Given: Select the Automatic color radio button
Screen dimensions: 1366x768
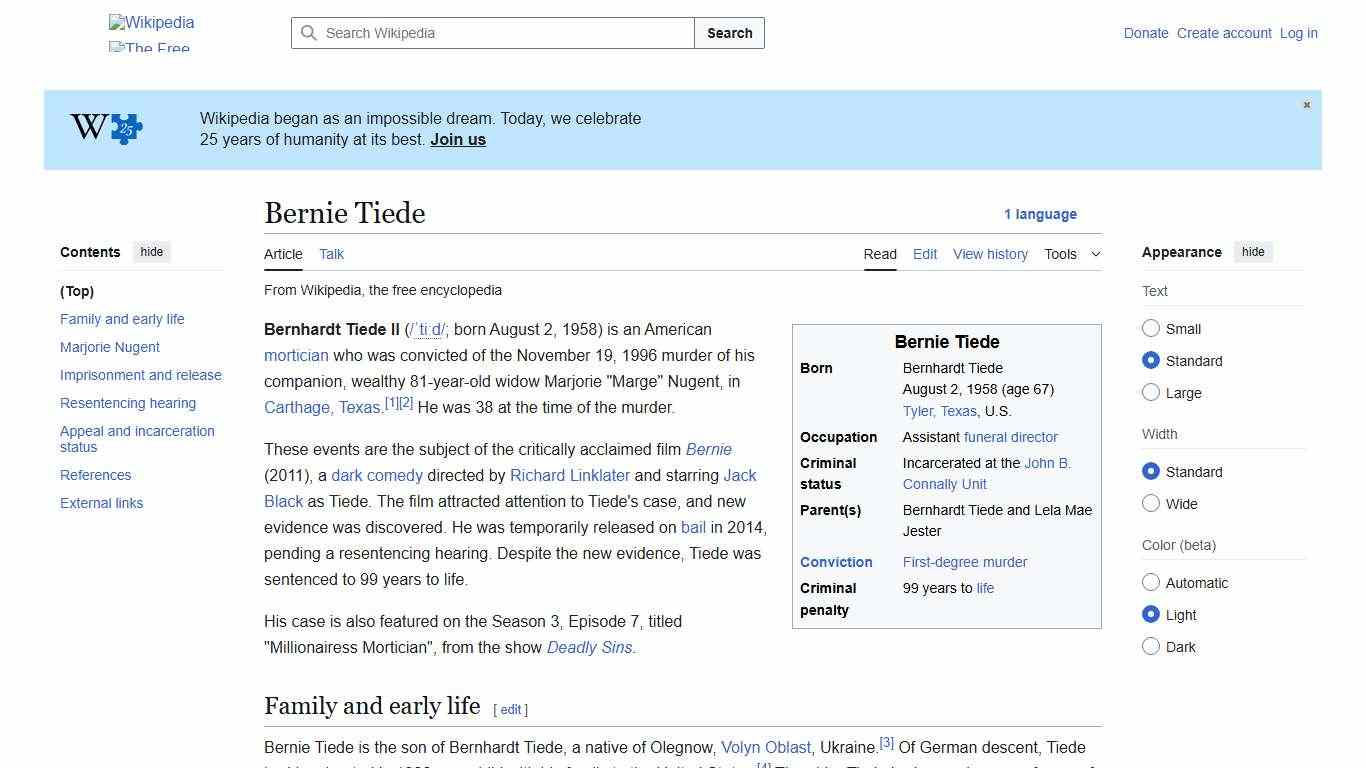Looking at the screenshot, I should coord(1151,582).
